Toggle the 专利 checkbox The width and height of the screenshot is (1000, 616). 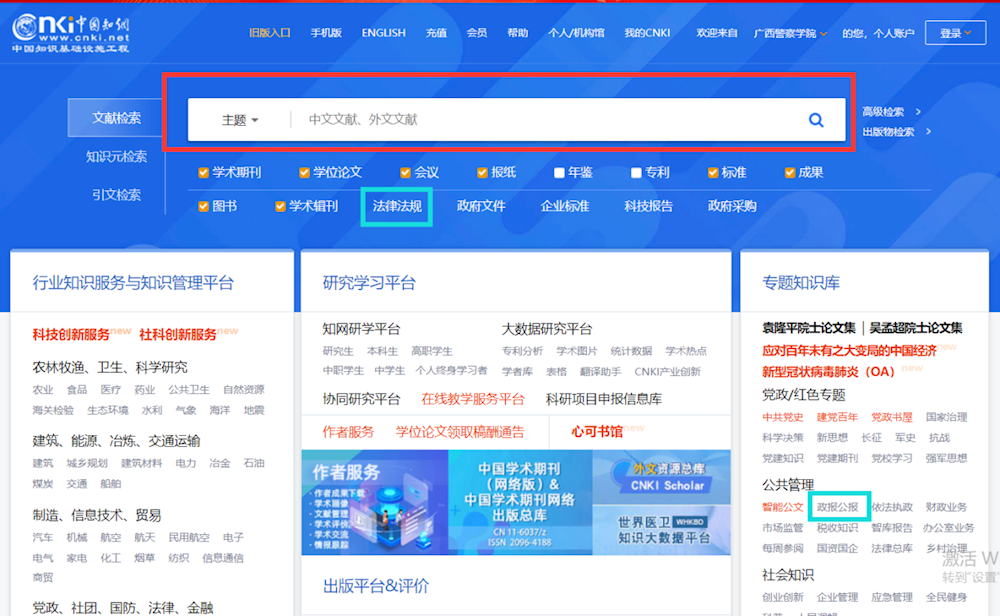(636, 172)
